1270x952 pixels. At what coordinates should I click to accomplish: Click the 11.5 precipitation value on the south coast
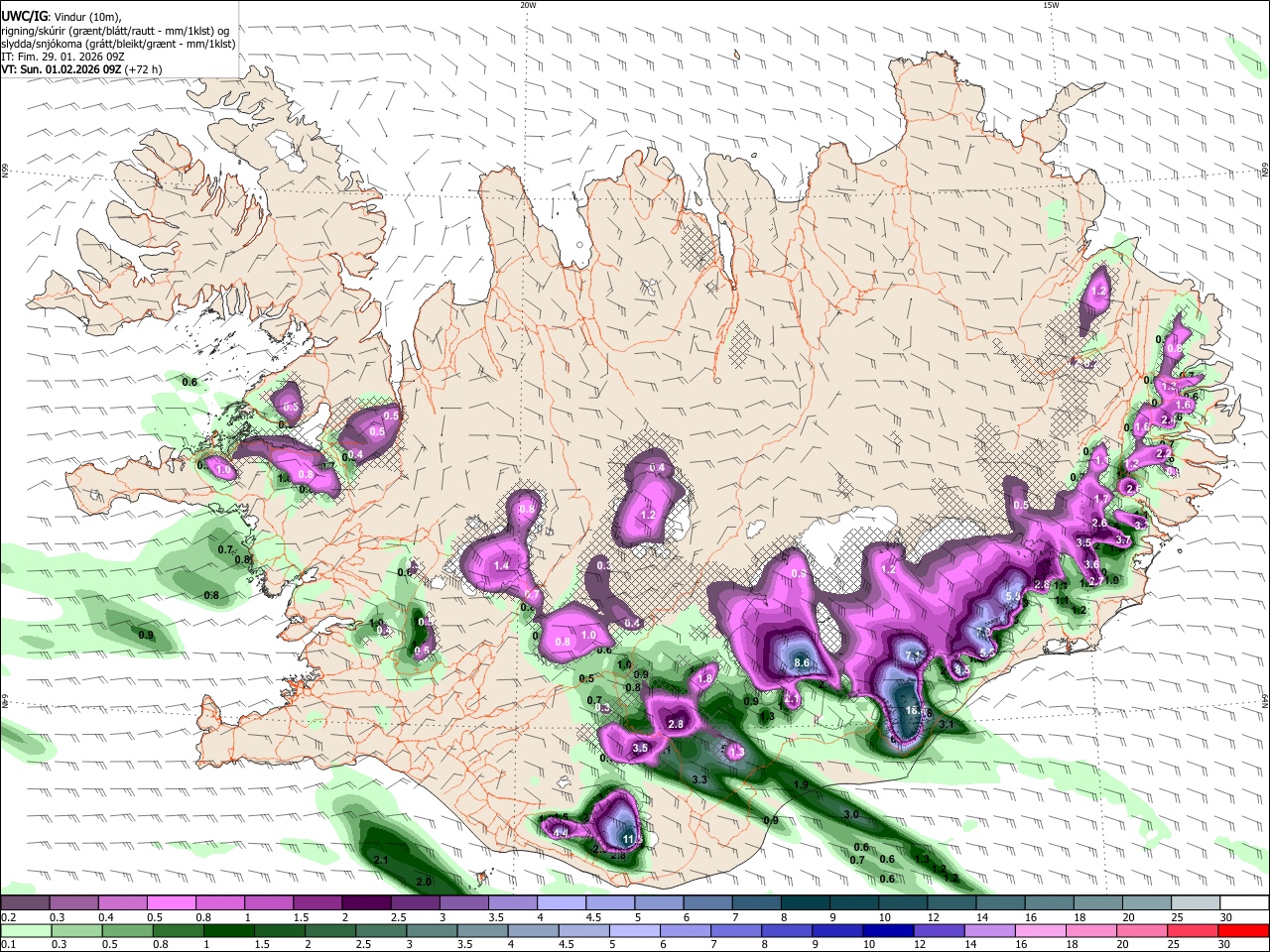pos(632,839)
